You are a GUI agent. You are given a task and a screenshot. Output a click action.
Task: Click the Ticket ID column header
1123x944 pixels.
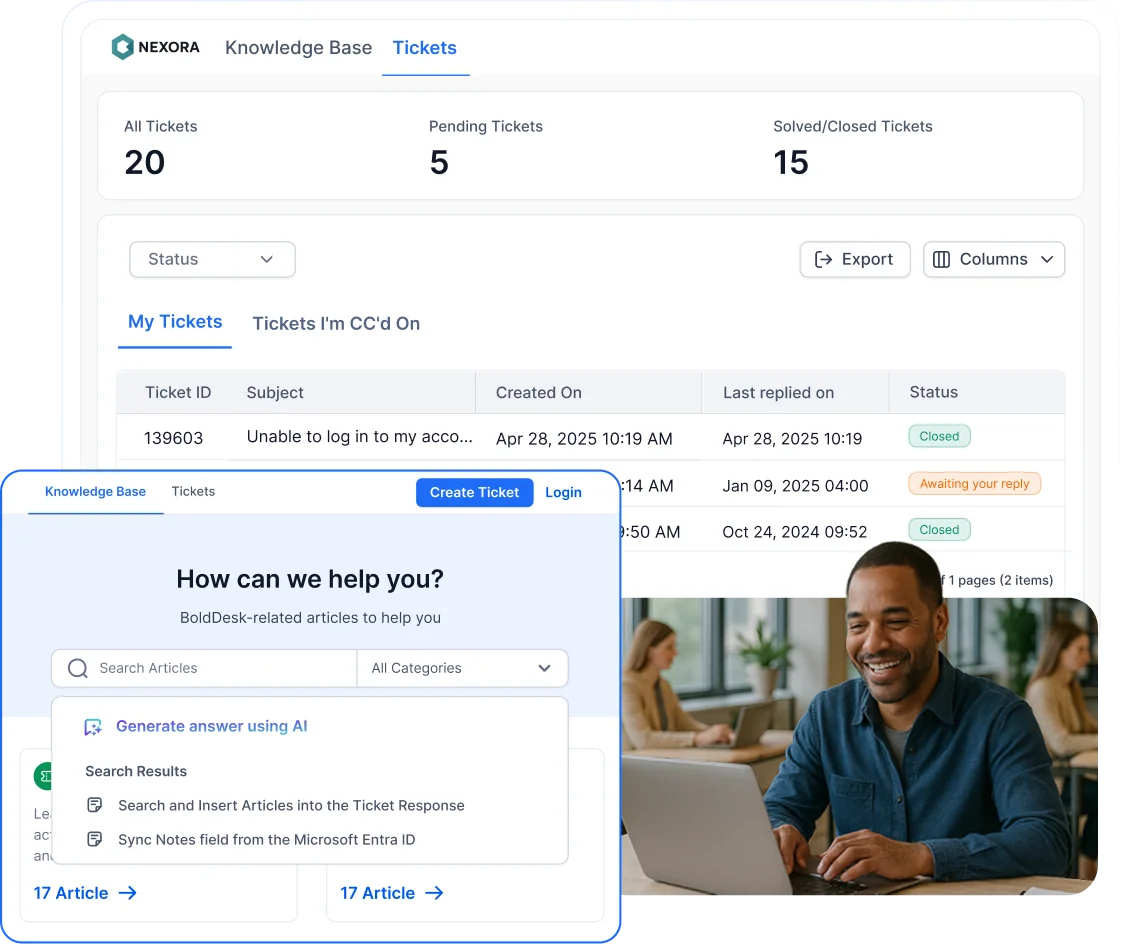[178, 392]
